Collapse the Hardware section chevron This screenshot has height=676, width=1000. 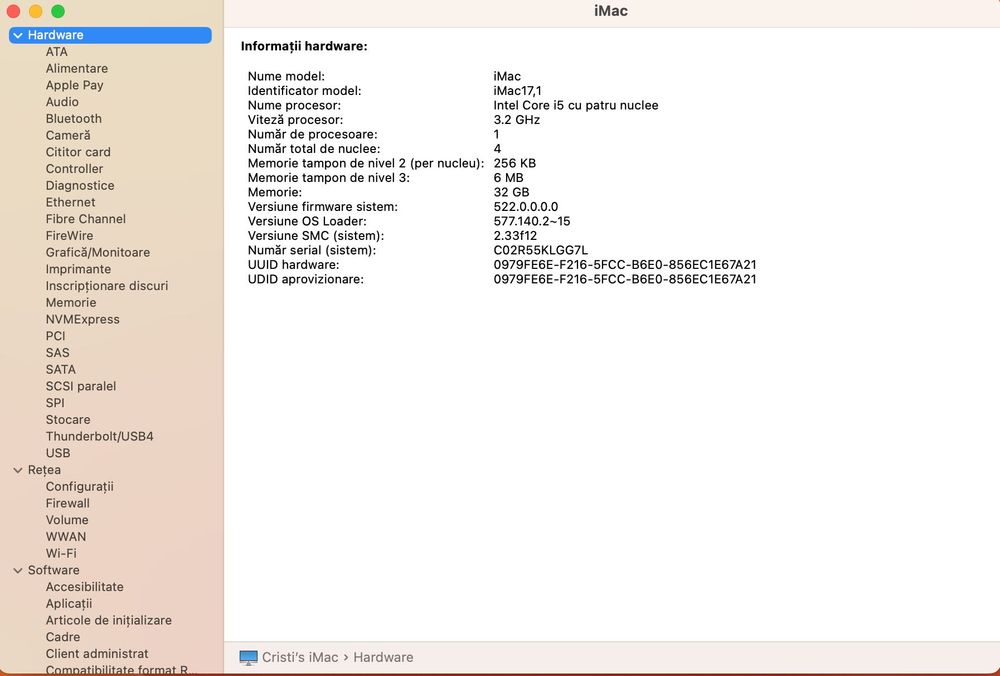(x=18, y=36)
